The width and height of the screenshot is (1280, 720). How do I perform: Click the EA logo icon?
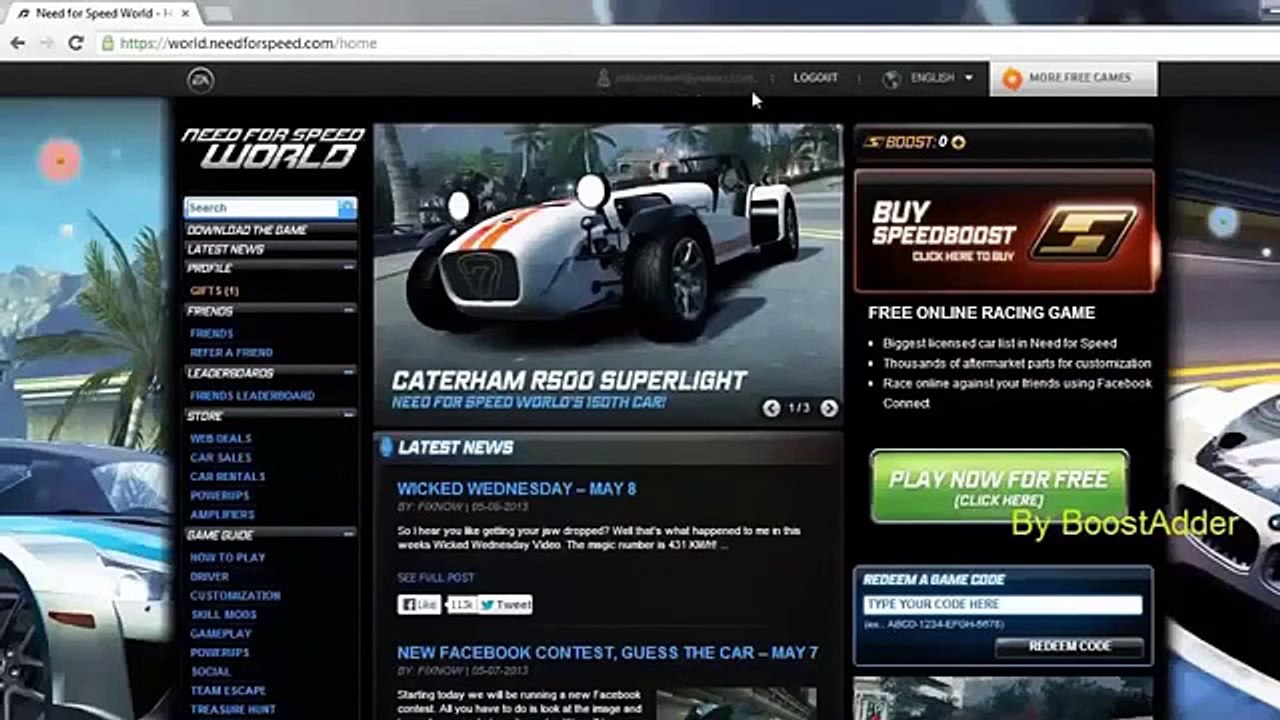tap(201, 80)
